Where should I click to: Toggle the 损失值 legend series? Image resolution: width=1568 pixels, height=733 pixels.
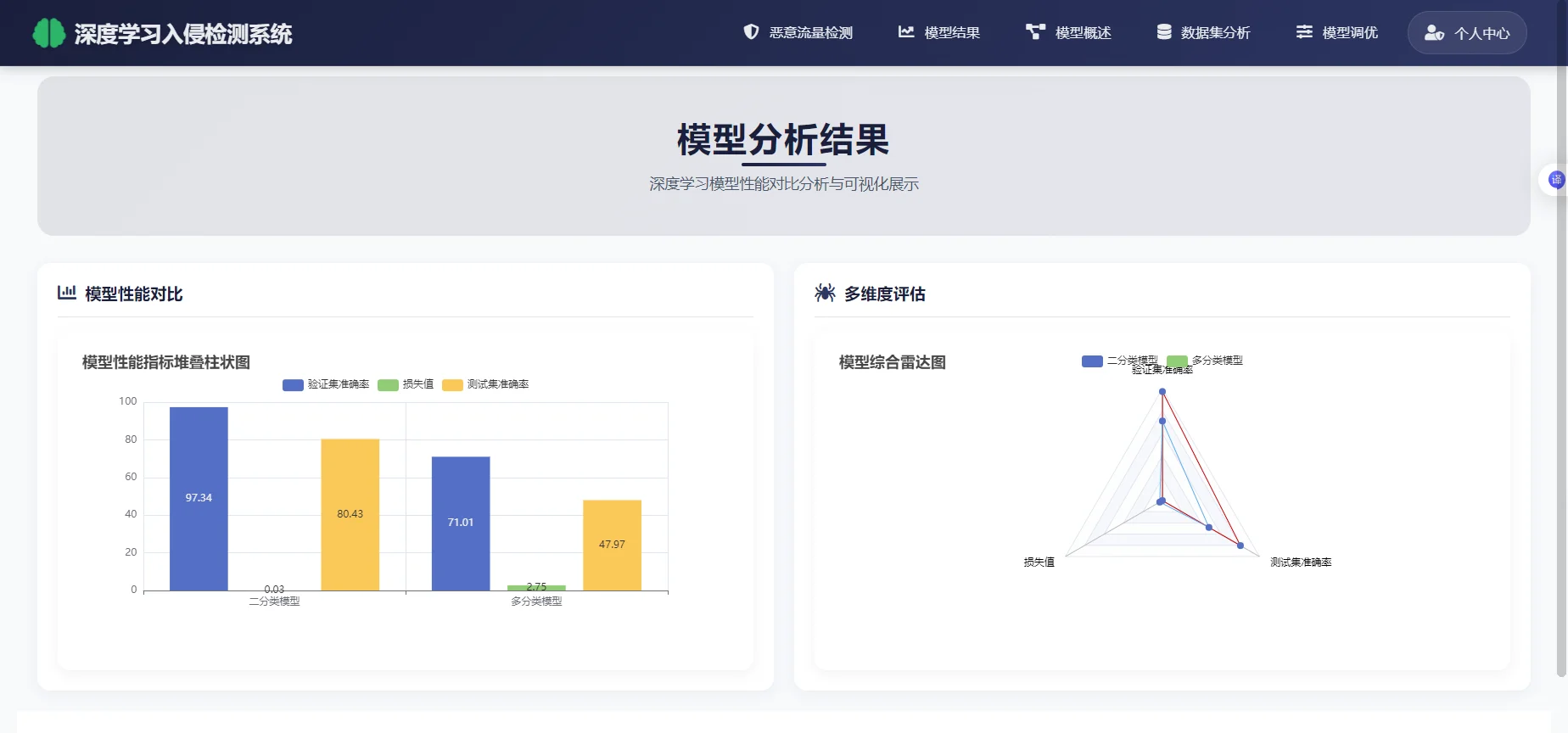coord(406,384)
